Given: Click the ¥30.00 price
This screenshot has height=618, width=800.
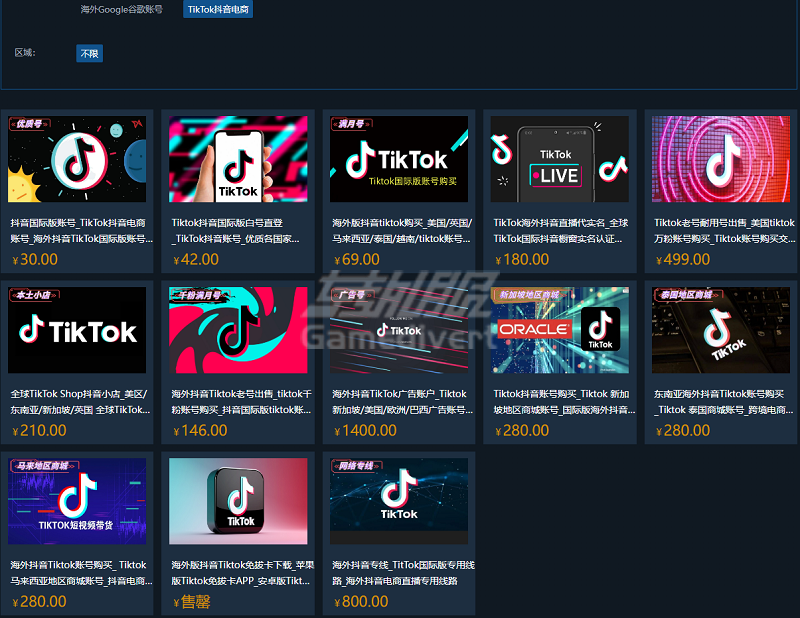Looking at the screenshot, I should coord(35,259).
